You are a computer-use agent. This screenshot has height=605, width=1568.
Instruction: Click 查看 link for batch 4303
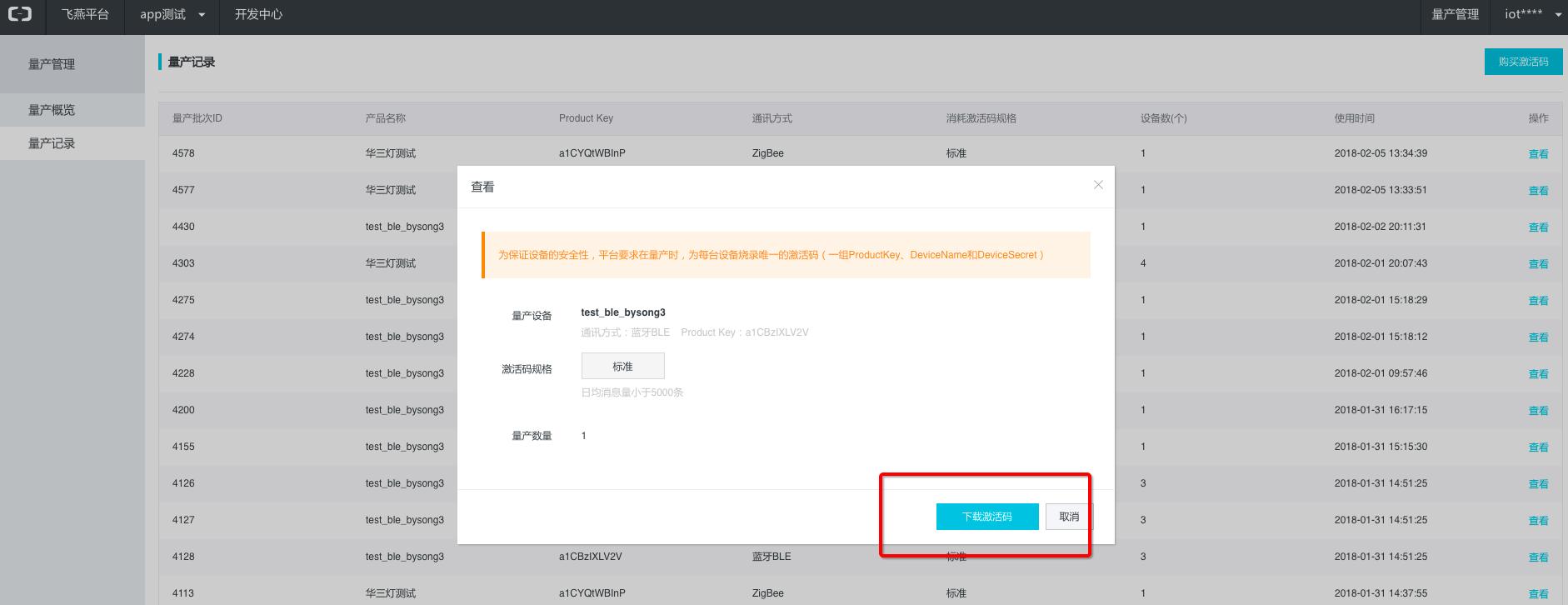click(x=1538, y=264)
